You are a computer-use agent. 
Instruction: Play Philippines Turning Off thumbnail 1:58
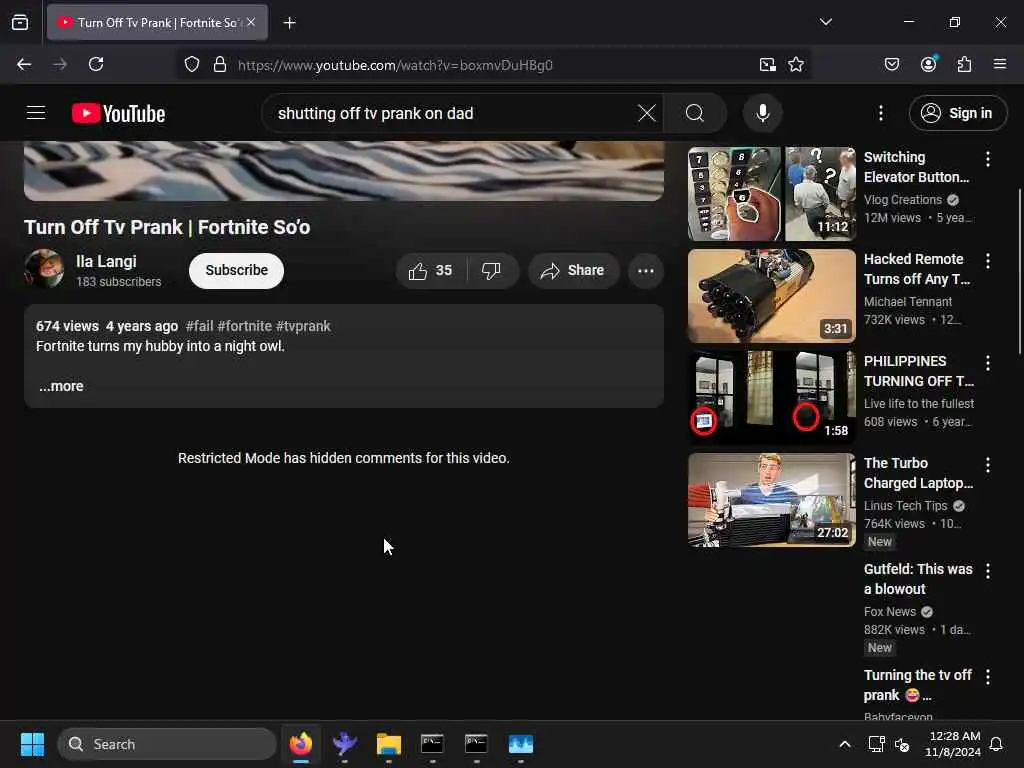pos(771,398)
